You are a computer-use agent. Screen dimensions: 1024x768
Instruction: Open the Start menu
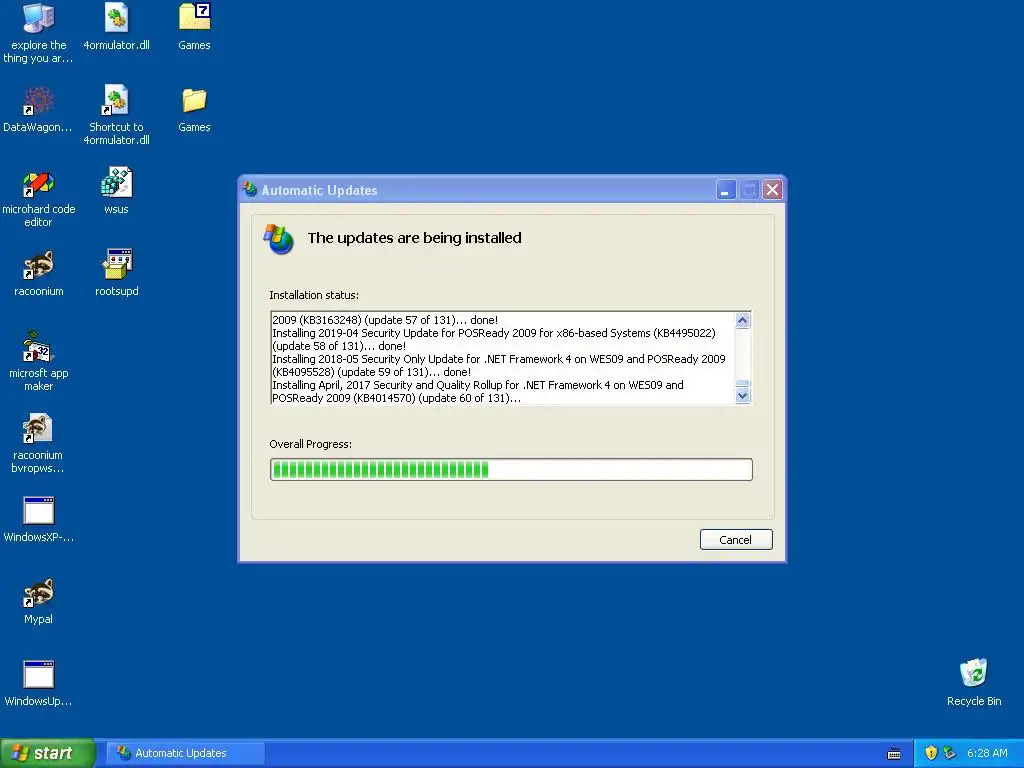point(47,753)
